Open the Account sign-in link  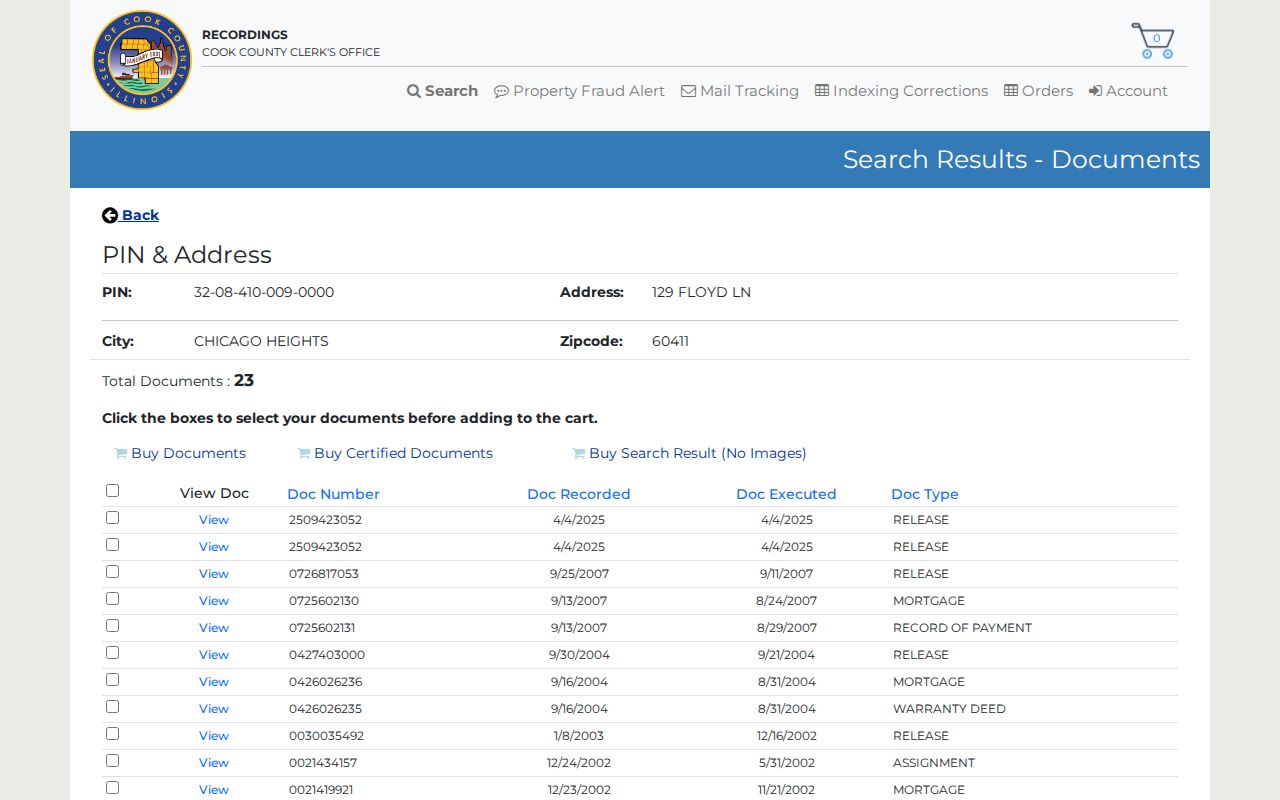pyautogui.click(x=1128, y=91)
